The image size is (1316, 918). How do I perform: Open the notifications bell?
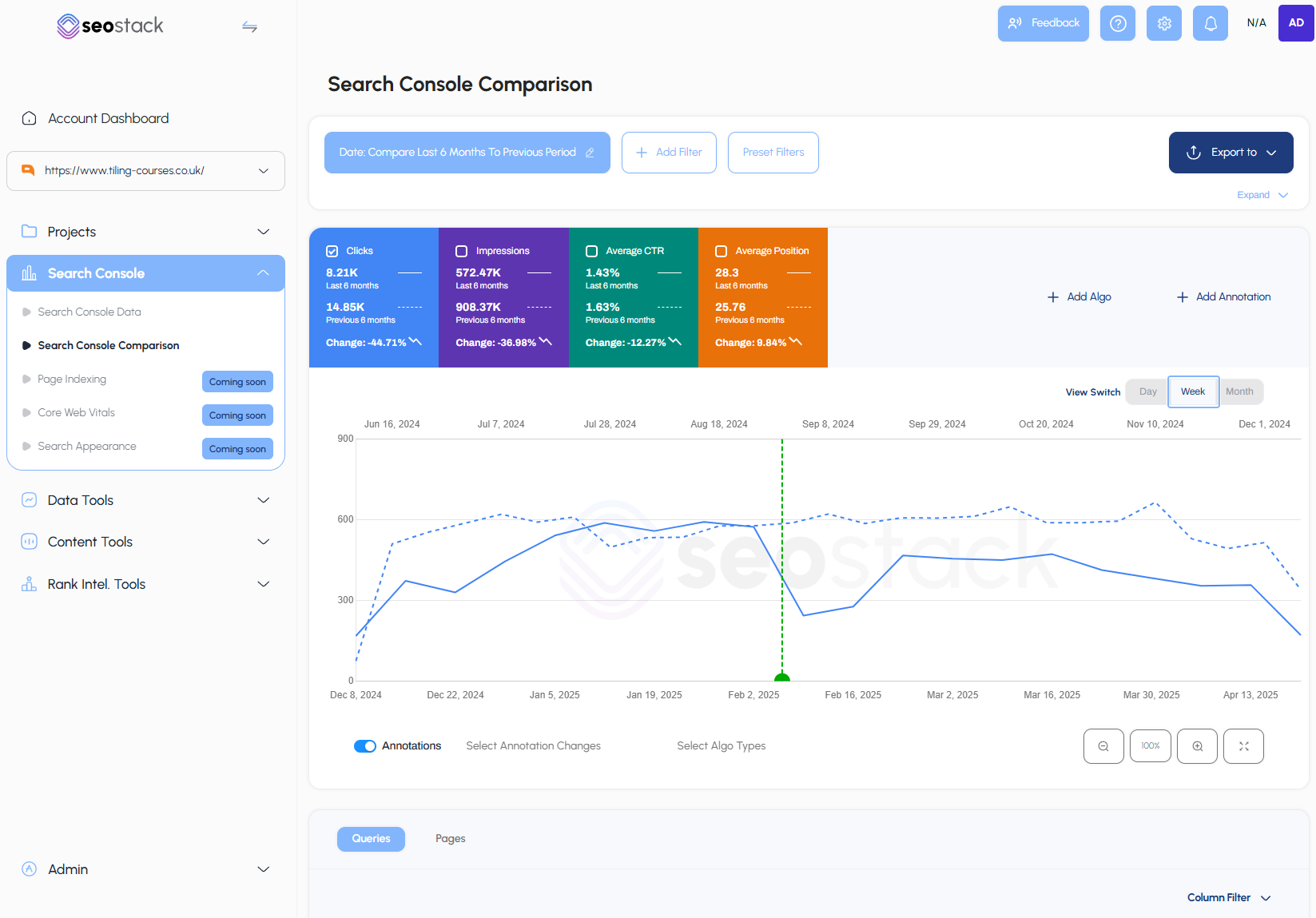[x=1210, y=23]
